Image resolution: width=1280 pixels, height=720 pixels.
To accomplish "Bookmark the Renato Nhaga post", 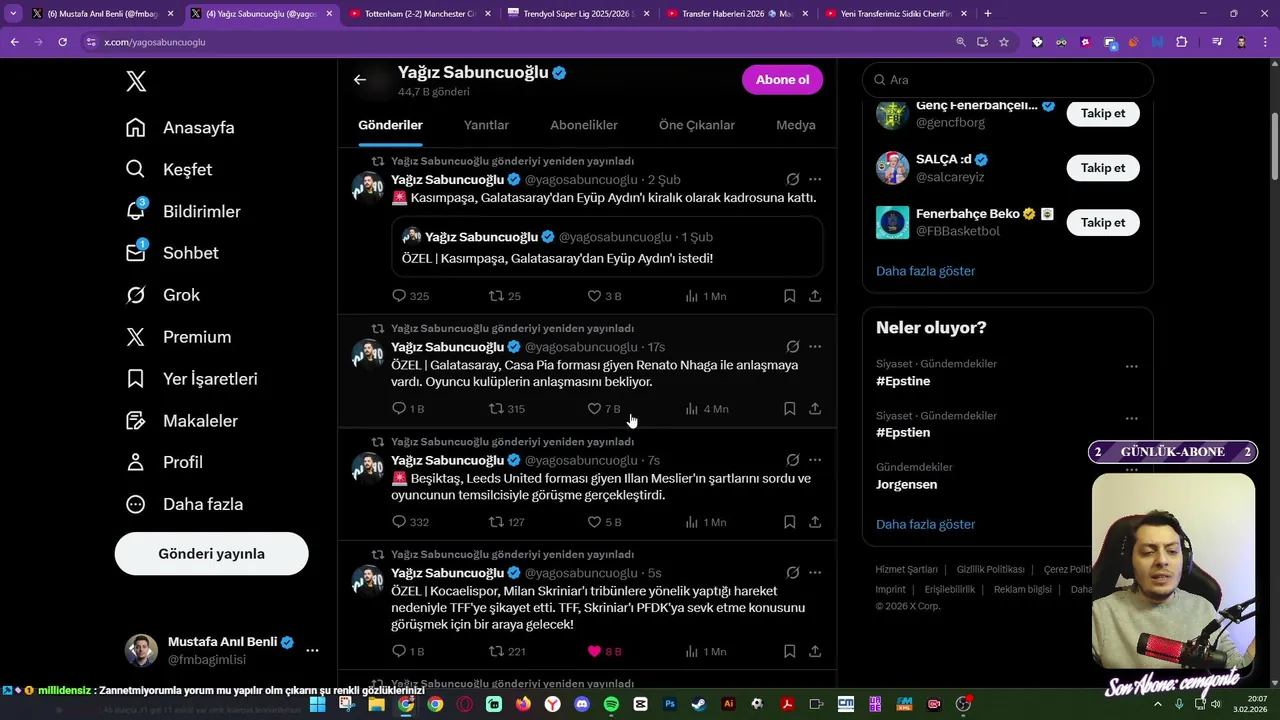I will 789,409.
